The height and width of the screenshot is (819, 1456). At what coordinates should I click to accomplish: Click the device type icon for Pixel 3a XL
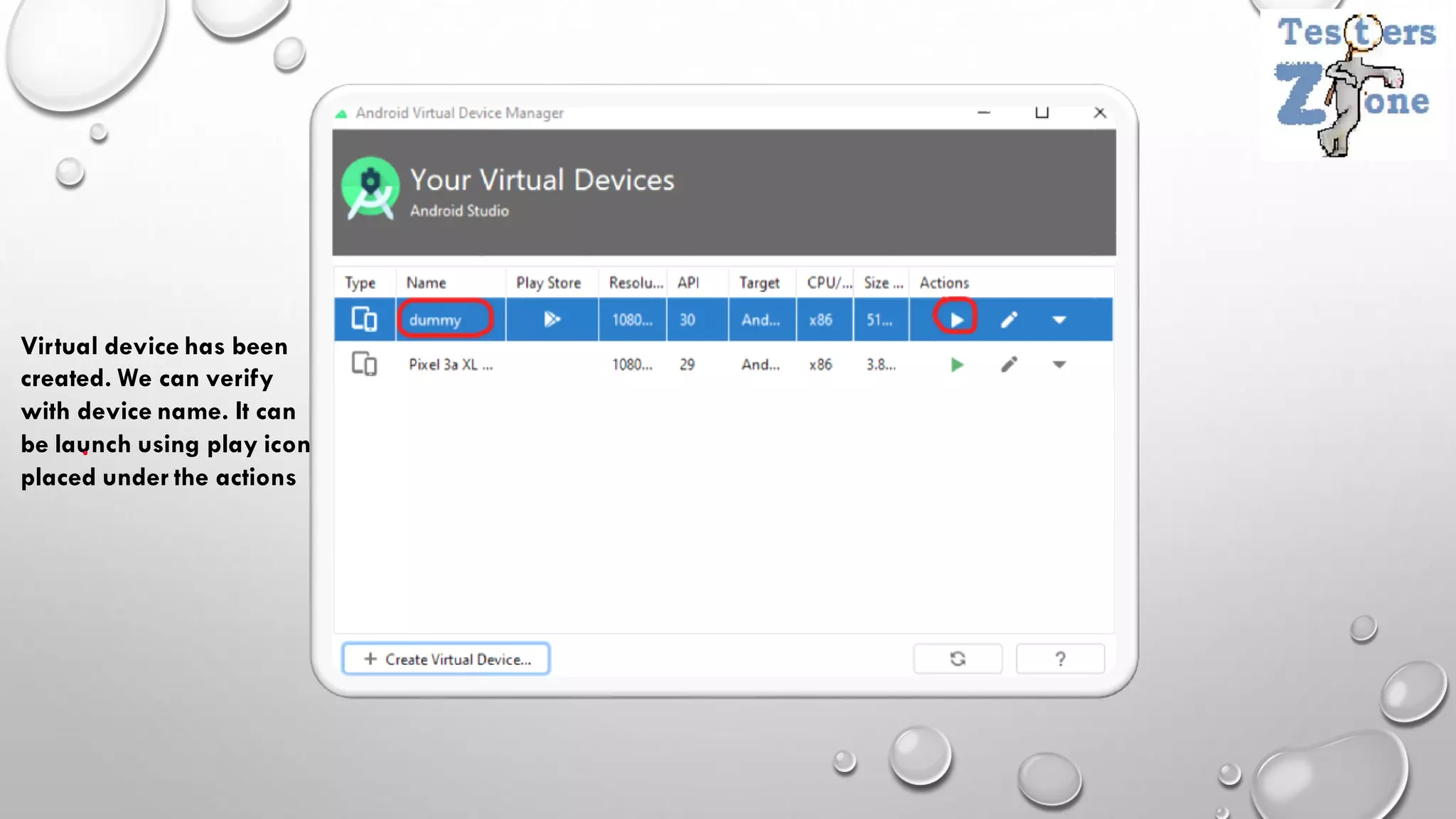pyautogui.click(x=364, y=364)
